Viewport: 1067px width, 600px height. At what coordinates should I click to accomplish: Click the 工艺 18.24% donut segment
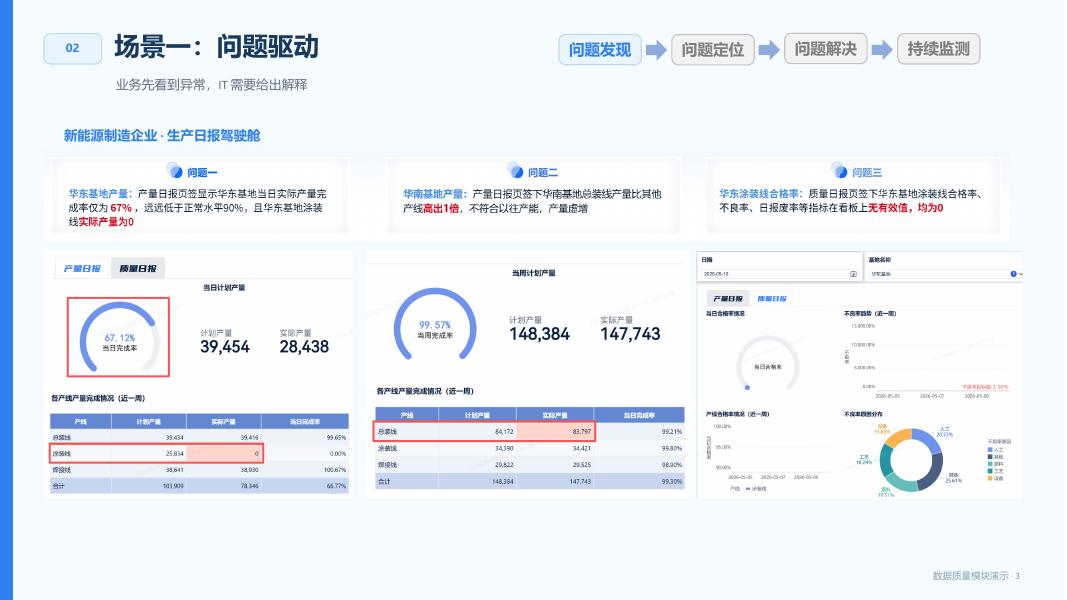pos(886,459)
